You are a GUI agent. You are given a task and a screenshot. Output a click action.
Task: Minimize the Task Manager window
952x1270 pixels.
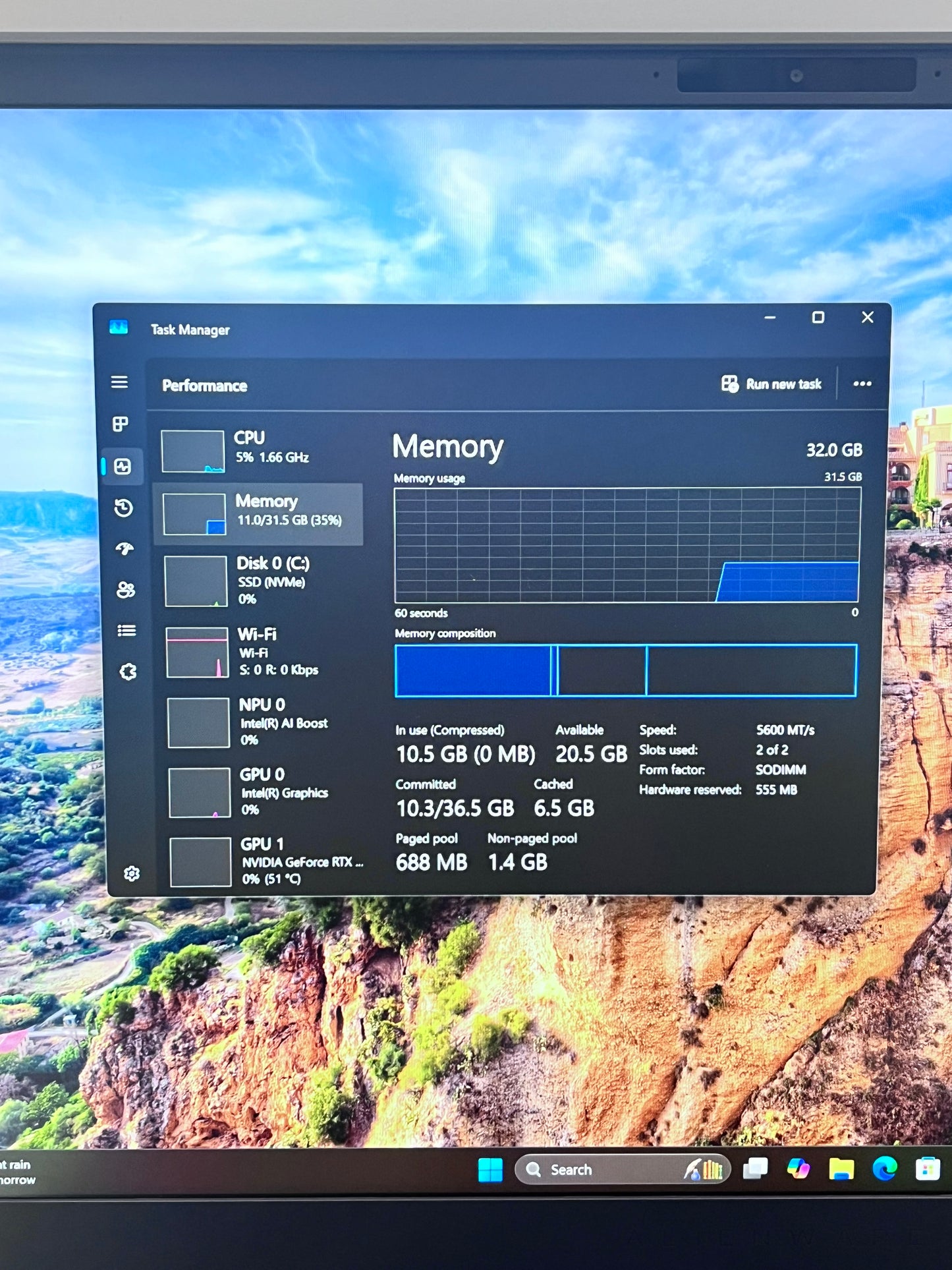(770, 318)
